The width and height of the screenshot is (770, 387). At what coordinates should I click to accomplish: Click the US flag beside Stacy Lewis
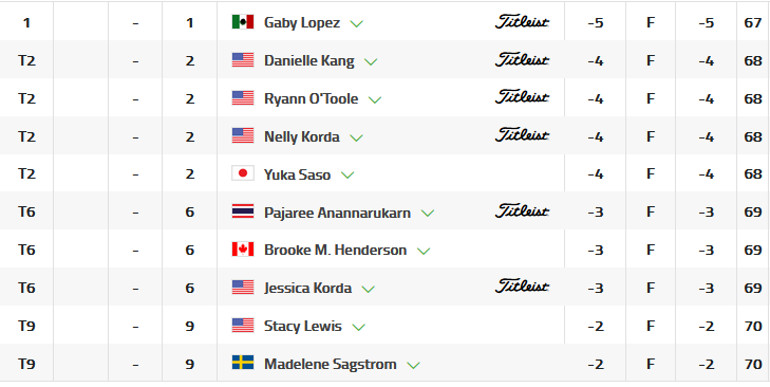coord(243,325)
